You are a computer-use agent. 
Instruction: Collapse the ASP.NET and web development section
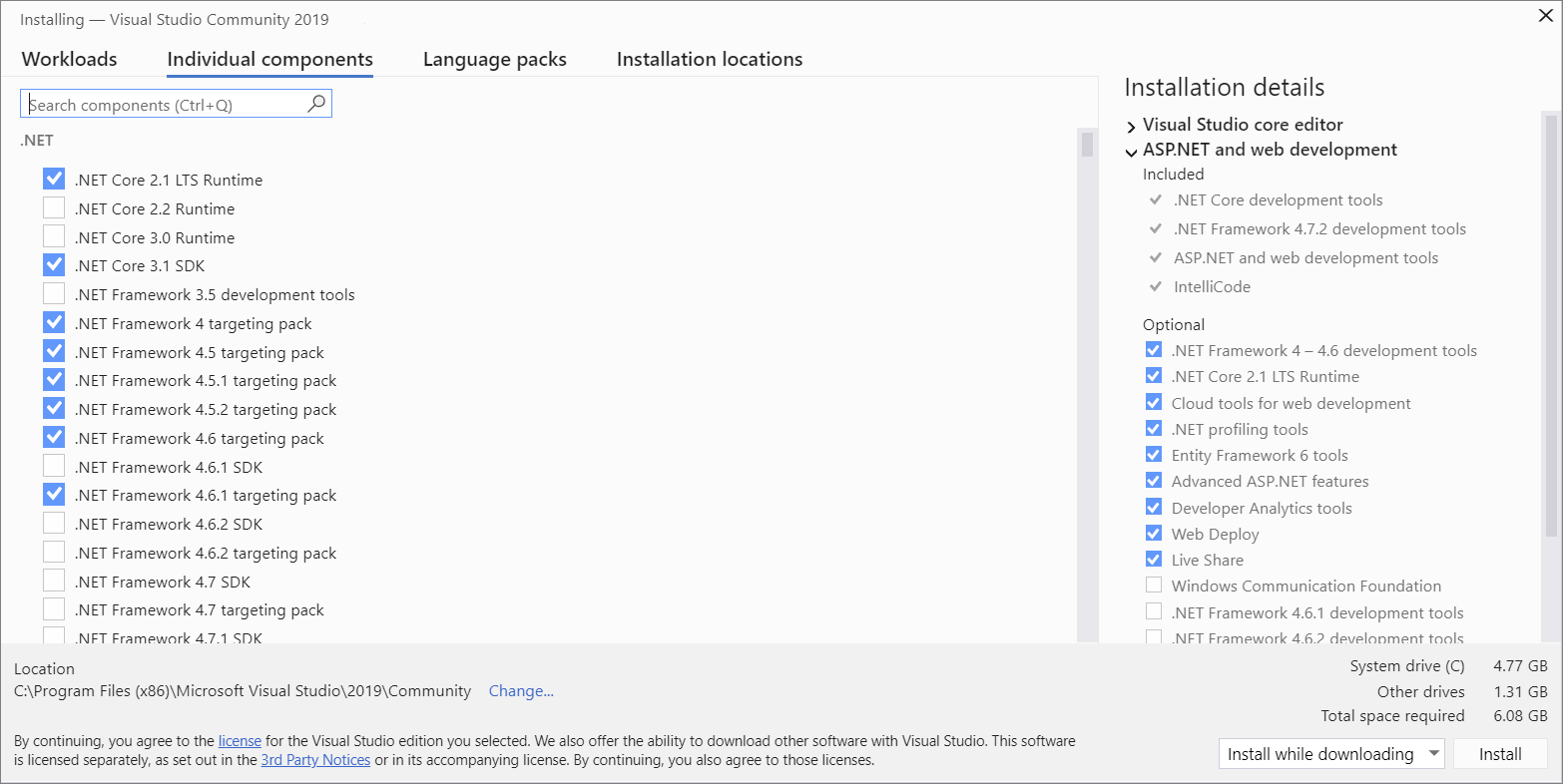(1132, 151)
